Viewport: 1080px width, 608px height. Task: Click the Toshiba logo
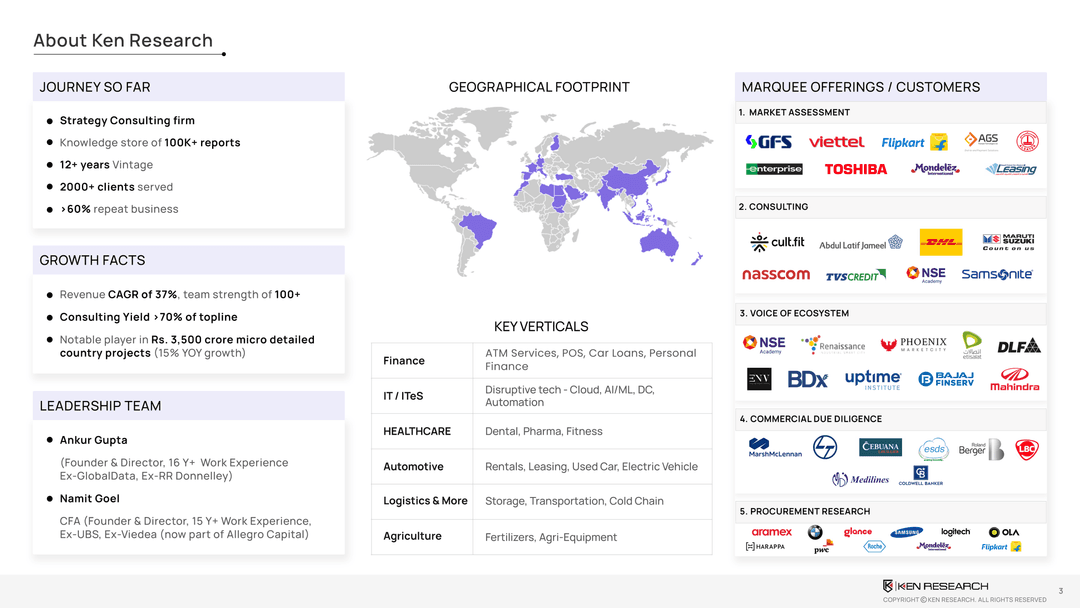855,169
